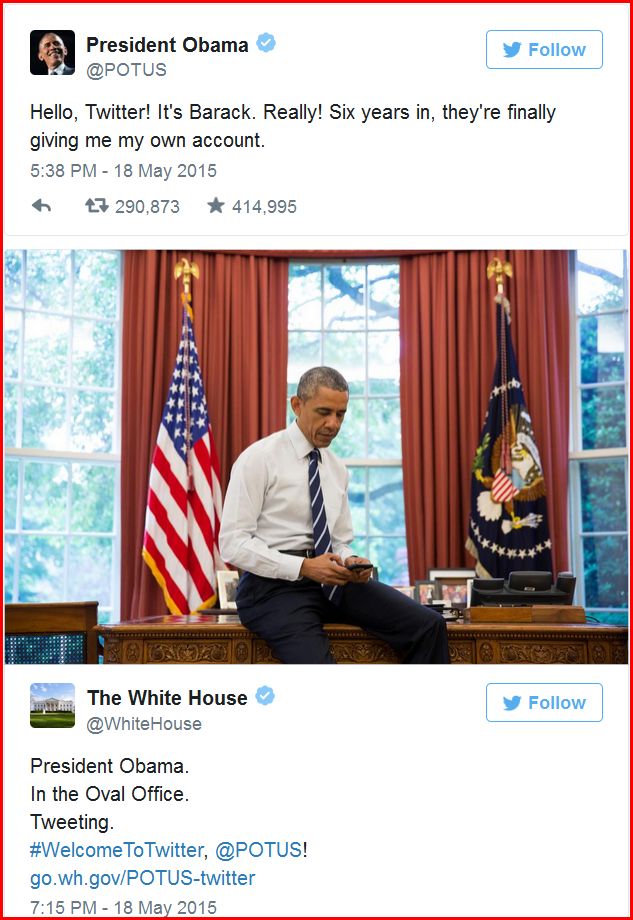
Task: View the Oval Office photo of Obama
Action: tap(316, 457)
